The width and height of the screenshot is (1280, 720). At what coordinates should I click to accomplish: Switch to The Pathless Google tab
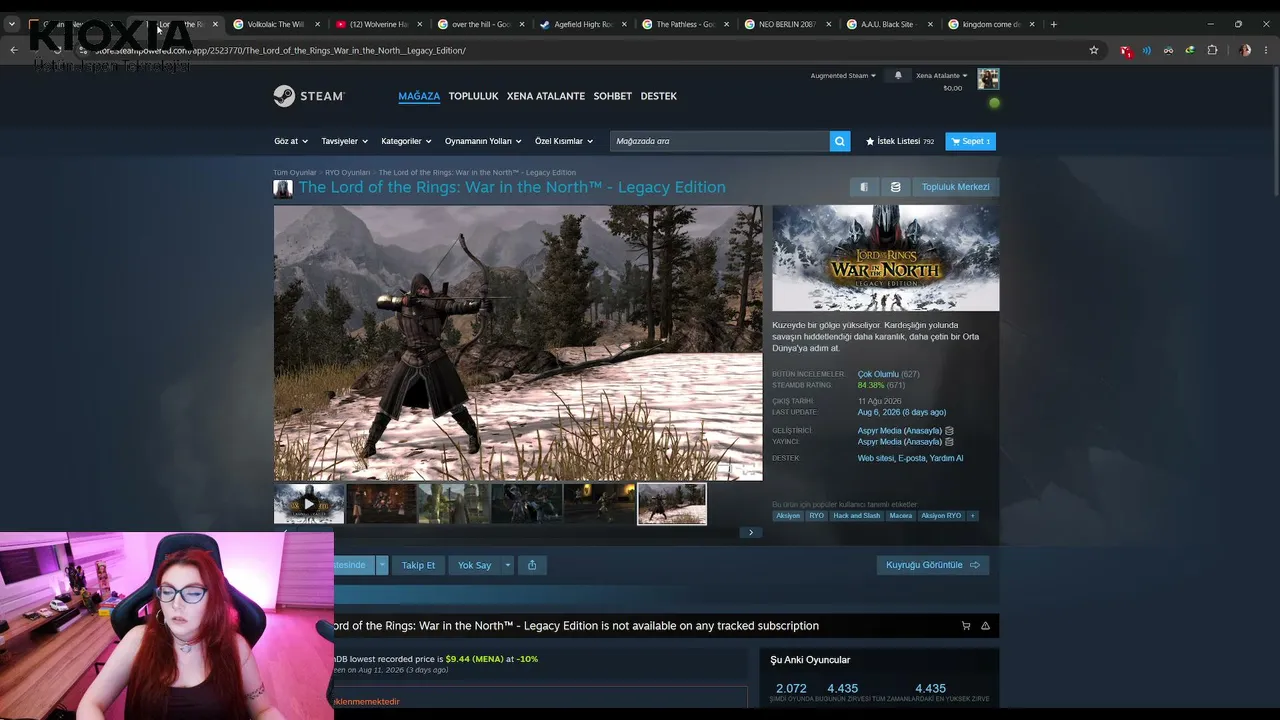685,24
